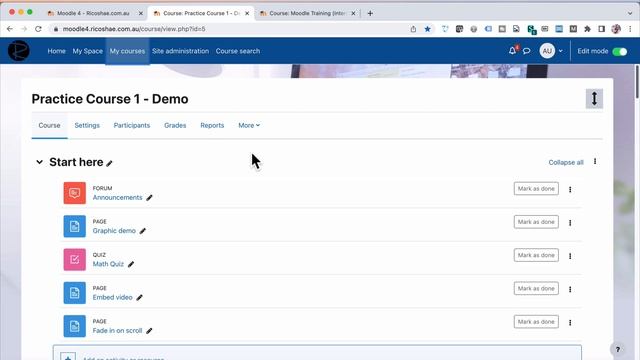Select the Course tab
Viewport: 640px width, 360px height.
(49, 125)
